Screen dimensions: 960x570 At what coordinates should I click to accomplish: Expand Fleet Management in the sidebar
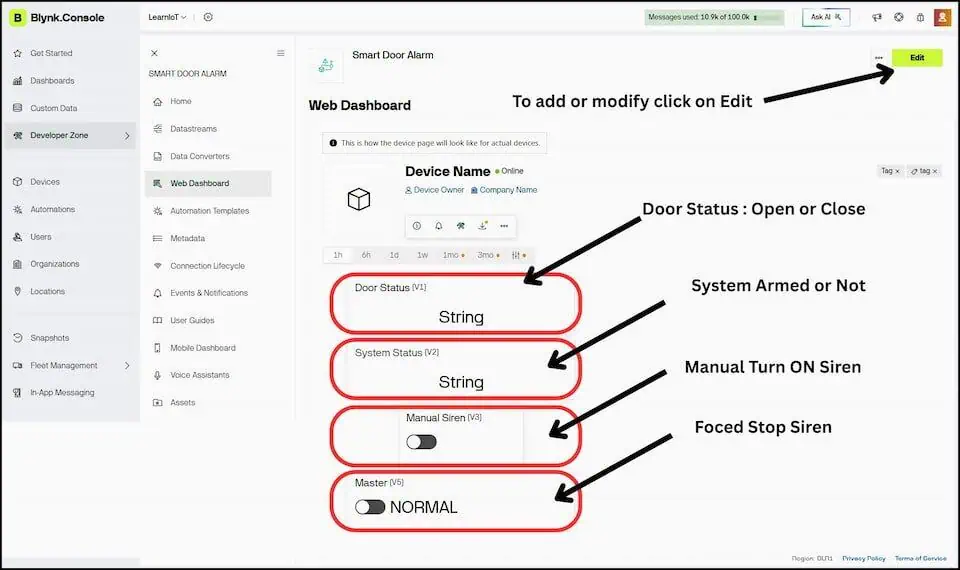click(x=127, y=365)
